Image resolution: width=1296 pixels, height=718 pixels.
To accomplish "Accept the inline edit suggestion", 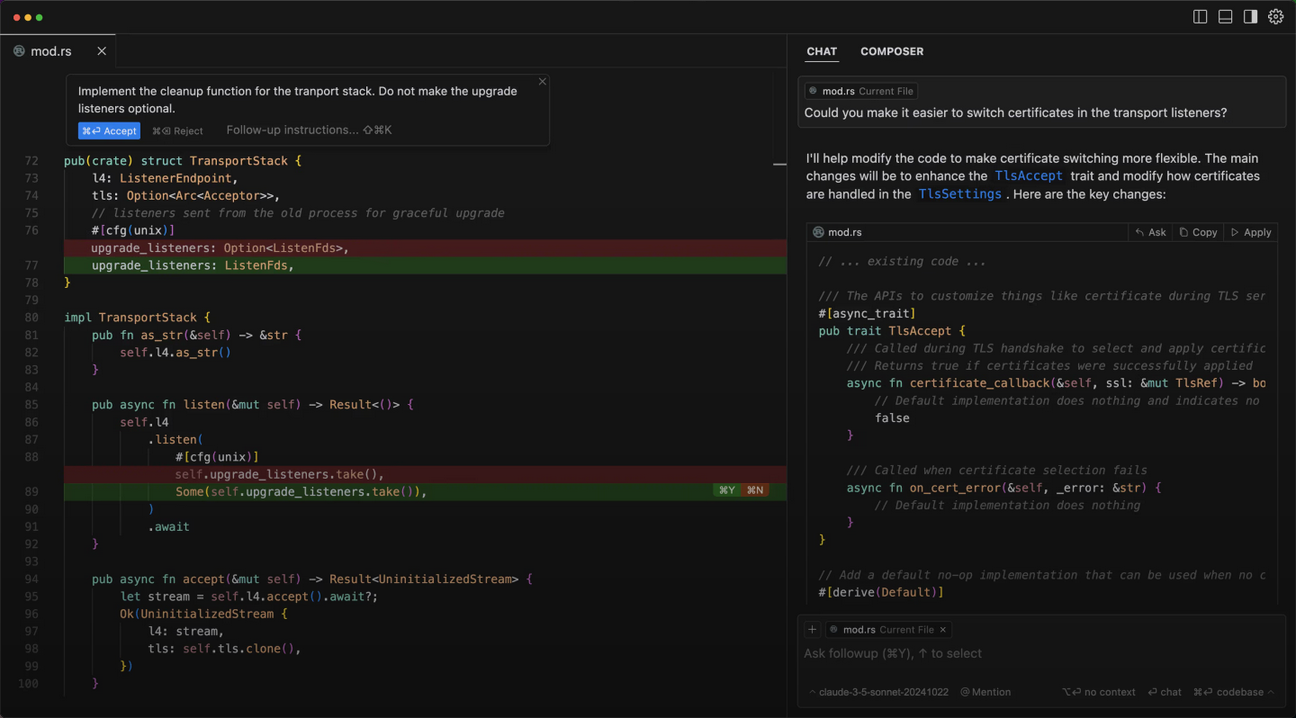I will [108, 130].
